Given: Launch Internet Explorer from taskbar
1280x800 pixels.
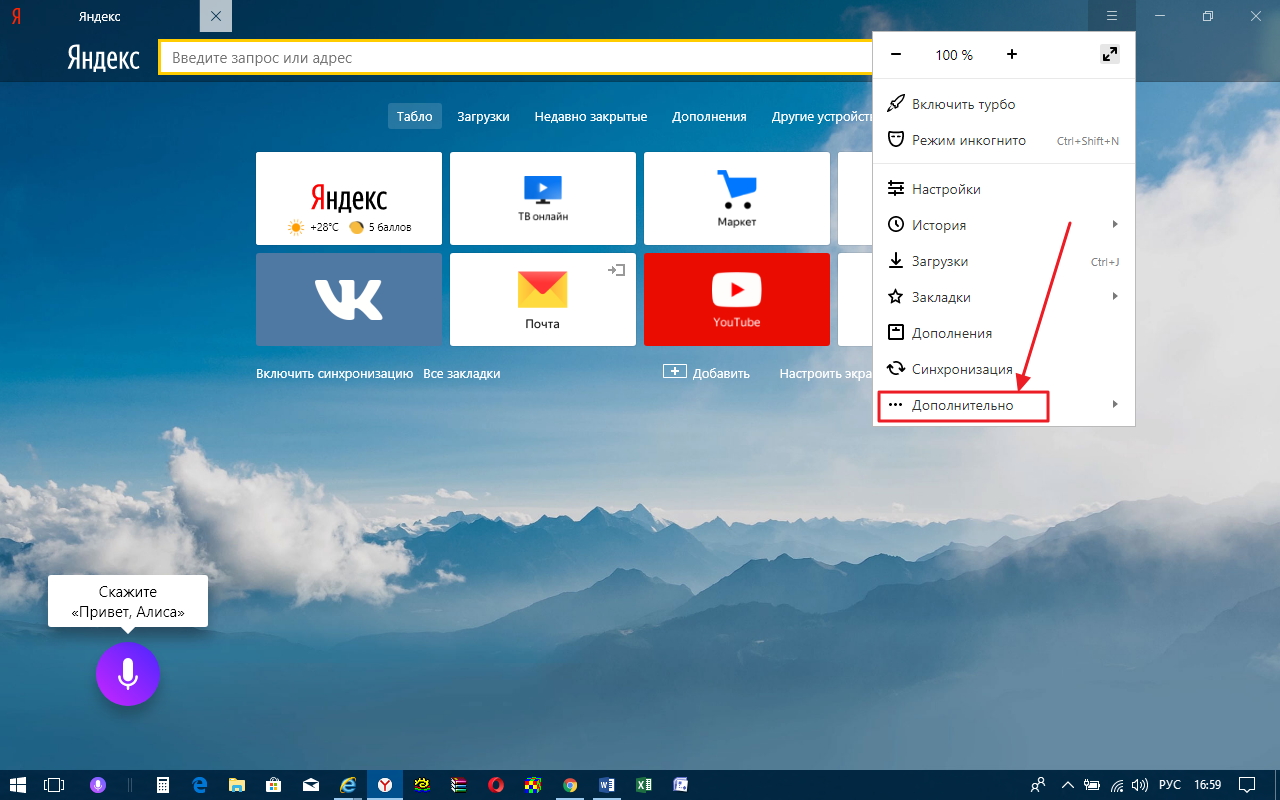Looking at the screenshot, I should (348, 785).
